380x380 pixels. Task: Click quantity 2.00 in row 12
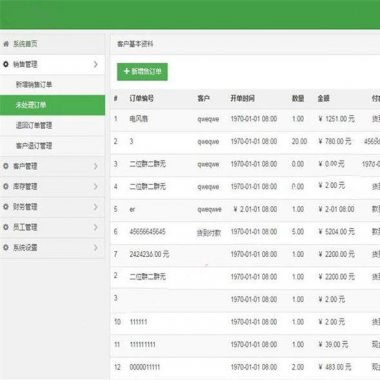point(298,367)
